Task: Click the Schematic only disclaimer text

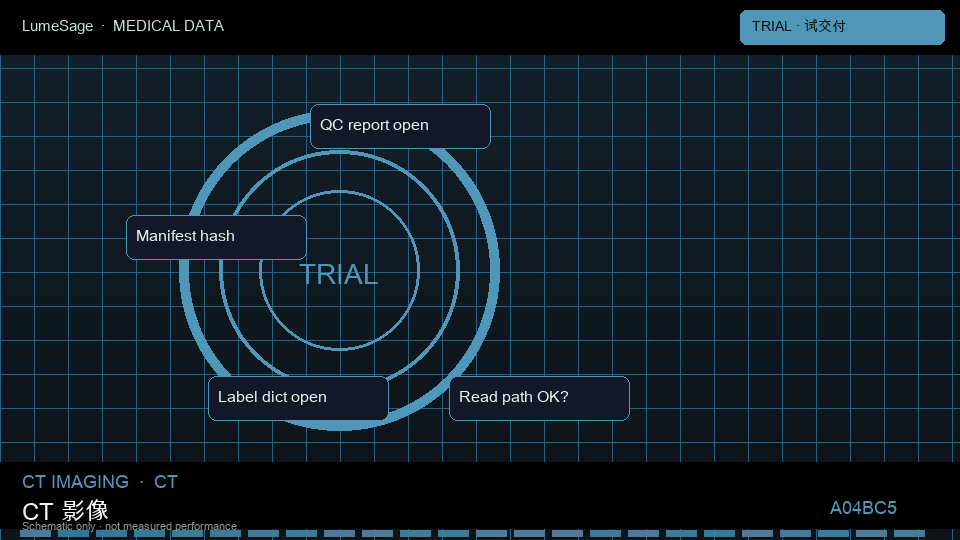Action: click(x=129, y=526)
